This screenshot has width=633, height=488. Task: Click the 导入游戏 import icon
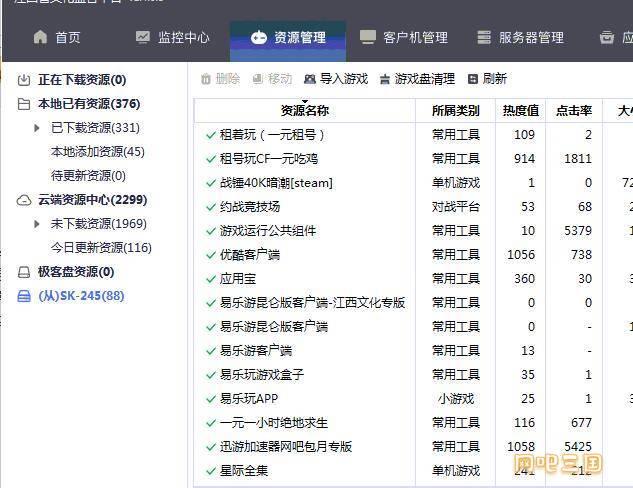(x=310, y=79)
